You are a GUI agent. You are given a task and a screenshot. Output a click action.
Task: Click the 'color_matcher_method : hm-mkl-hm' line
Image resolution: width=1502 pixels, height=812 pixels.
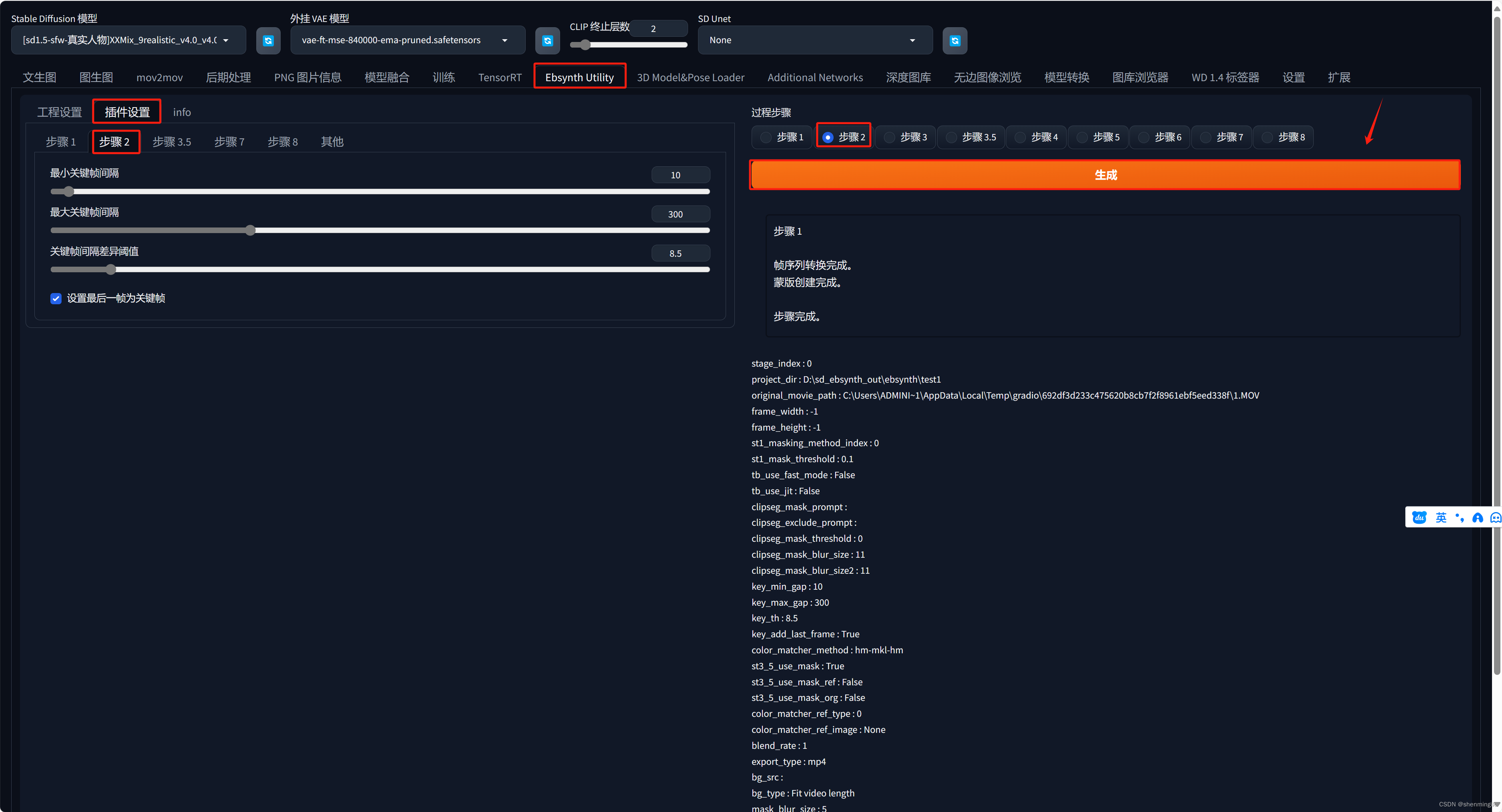point(827,650)
